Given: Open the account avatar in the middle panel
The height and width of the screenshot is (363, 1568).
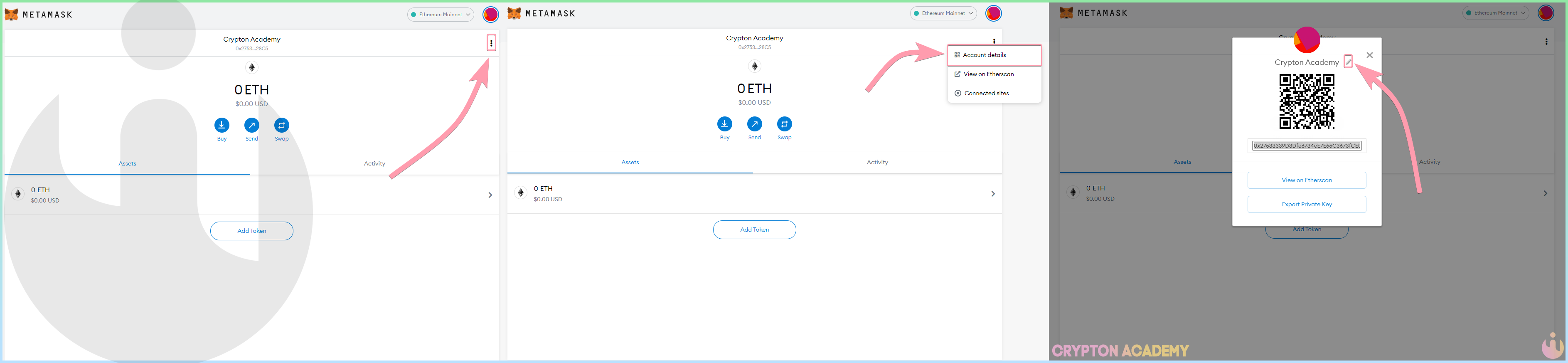Looking at the screenshot, I should 993,13.
